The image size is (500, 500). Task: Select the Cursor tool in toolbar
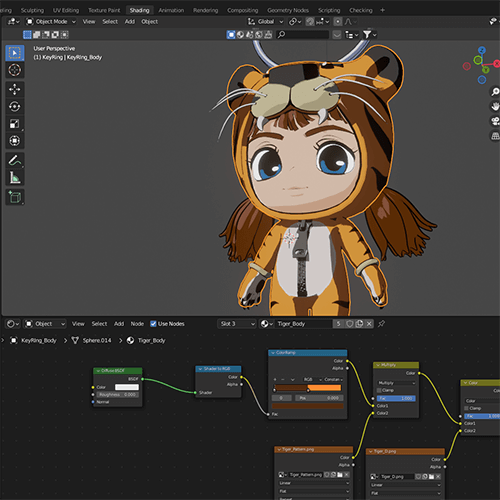click(15, 70)
